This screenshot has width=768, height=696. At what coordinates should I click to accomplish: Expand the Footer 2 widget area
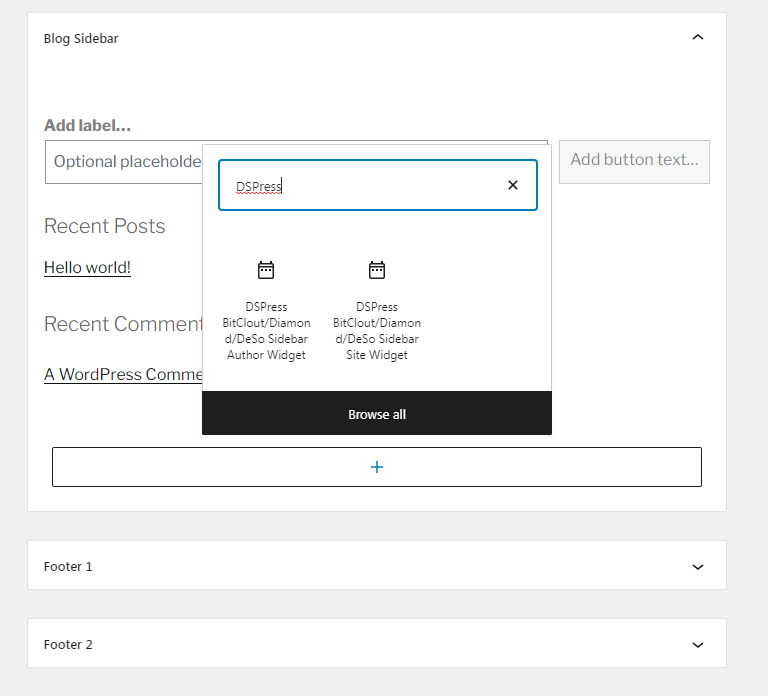(697, 645)
